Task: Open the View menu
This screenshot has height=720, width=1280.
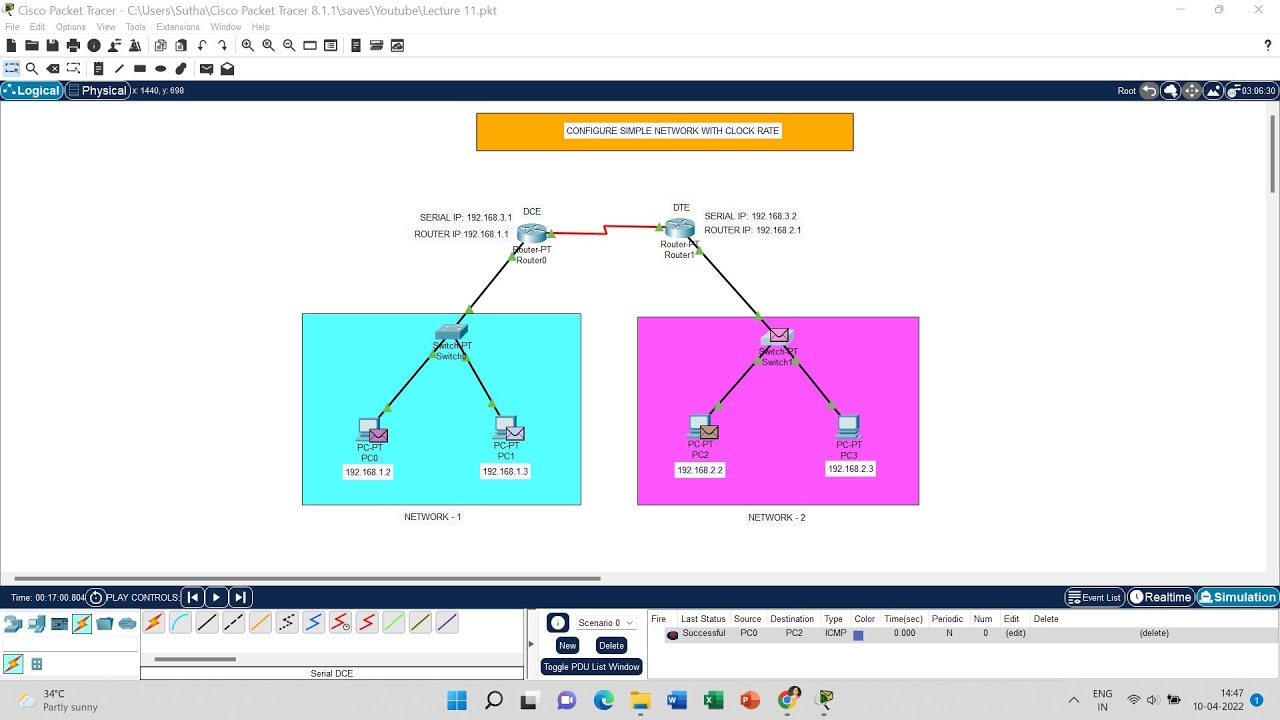Action: pyautogui.click(x=106, y=27)
